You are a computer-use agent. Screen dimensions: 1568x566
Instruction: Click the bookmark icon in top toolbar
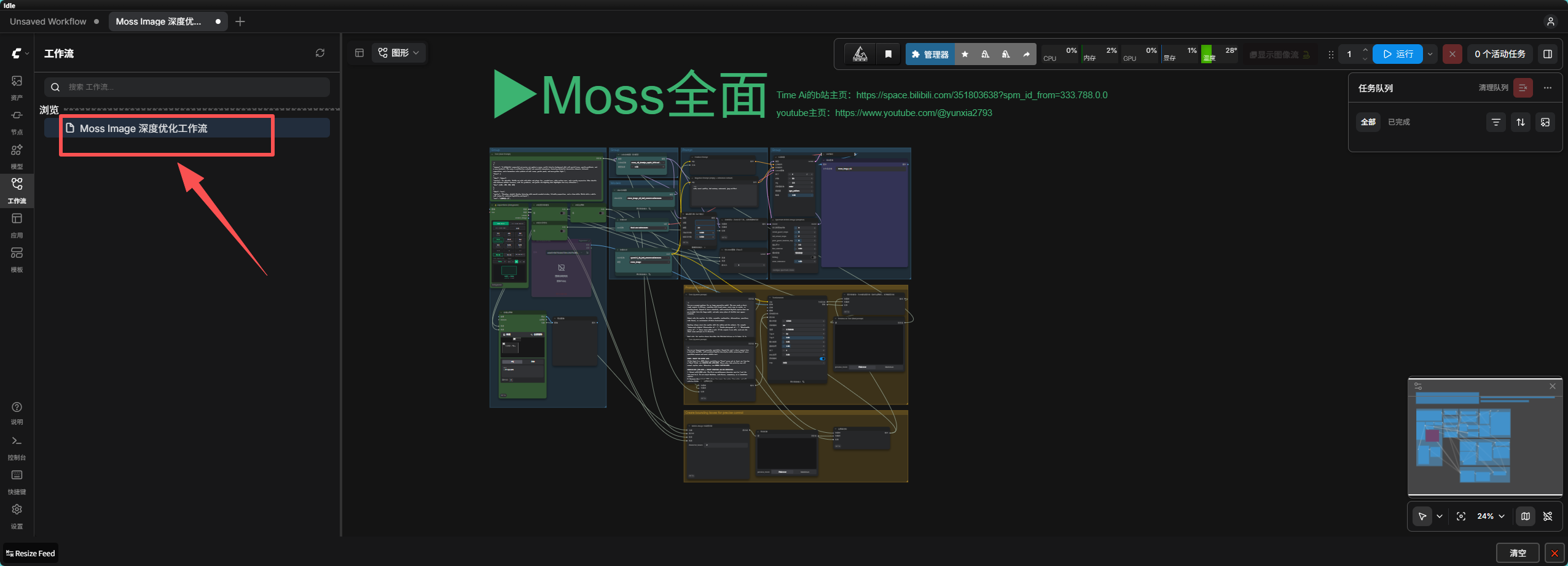pos(888,54)
